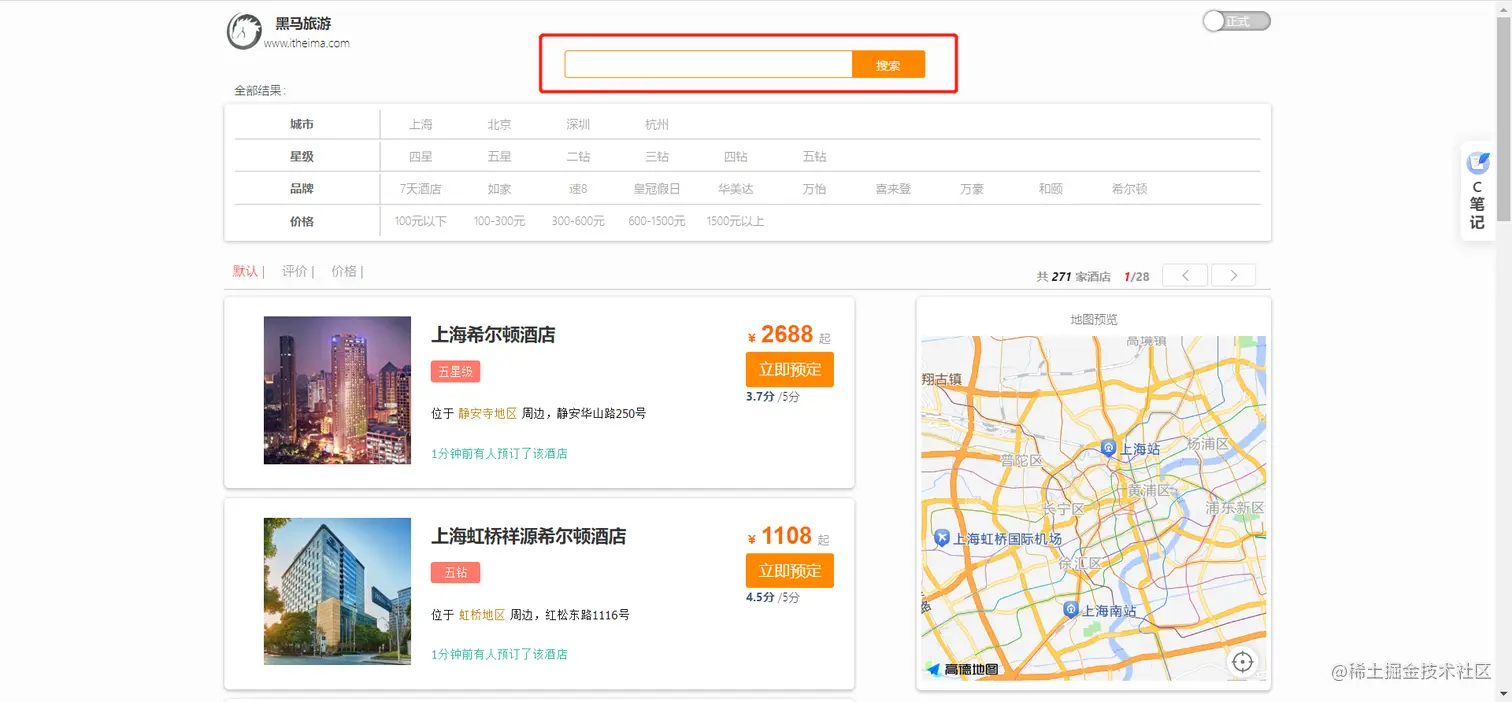Filter star level 五钻
Screen dimensions: 1512x702
[815, 157]
